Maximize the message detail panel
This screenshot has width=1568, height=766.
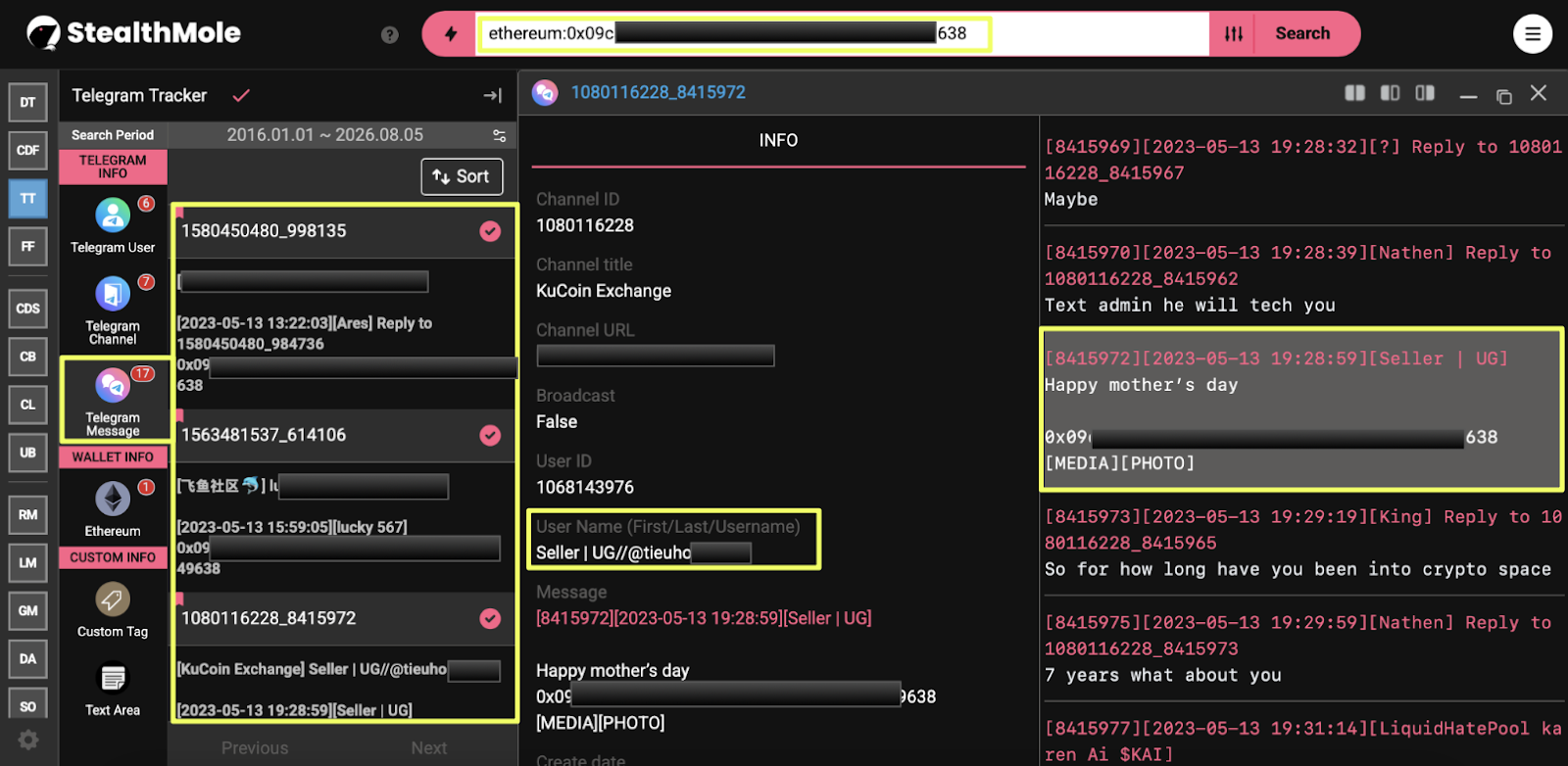(x=1503, y=95)
